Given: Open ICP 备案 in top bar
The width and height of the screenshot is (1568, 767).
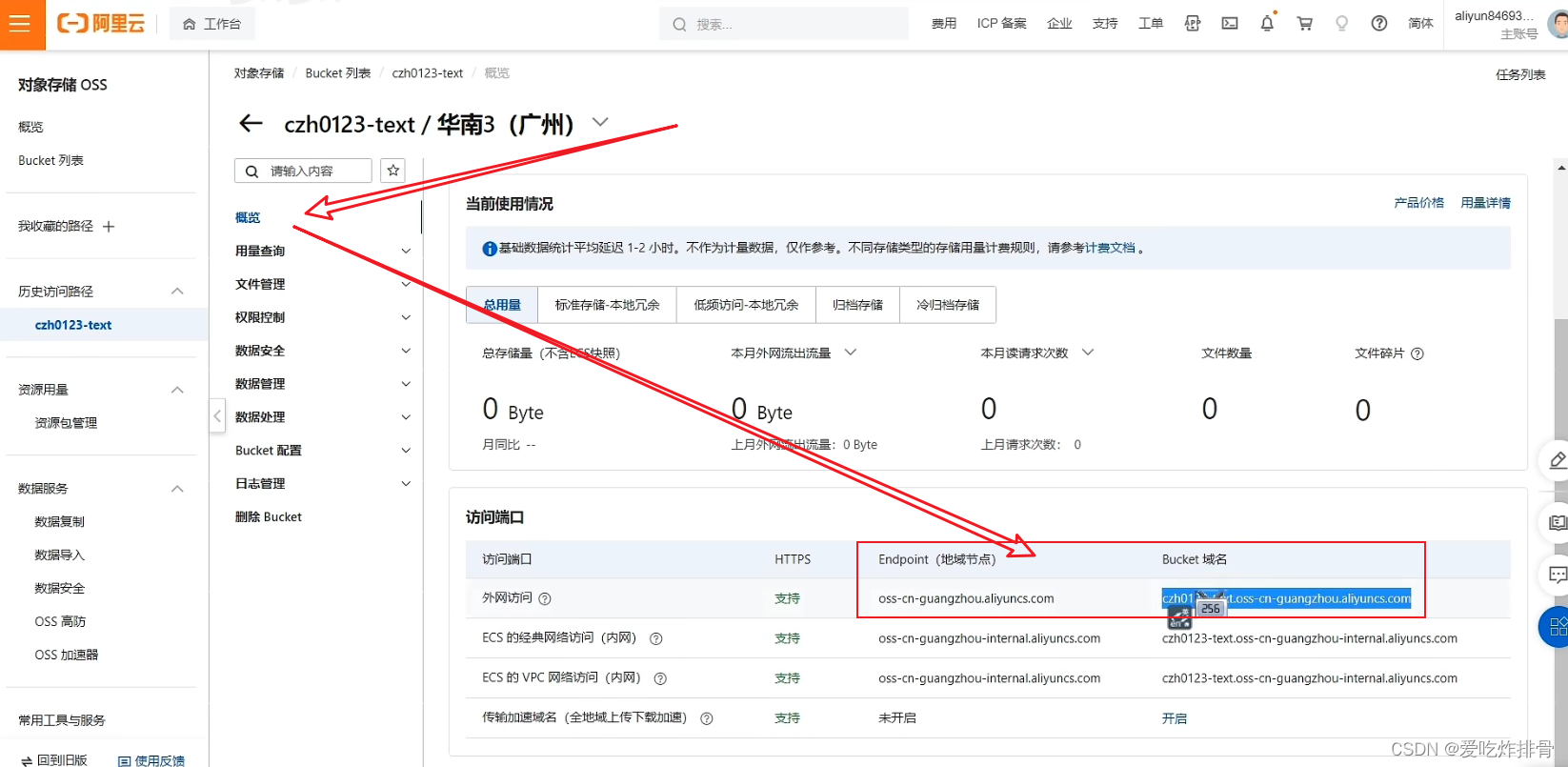Looking at the screenshot, I should pos(1001,24).
